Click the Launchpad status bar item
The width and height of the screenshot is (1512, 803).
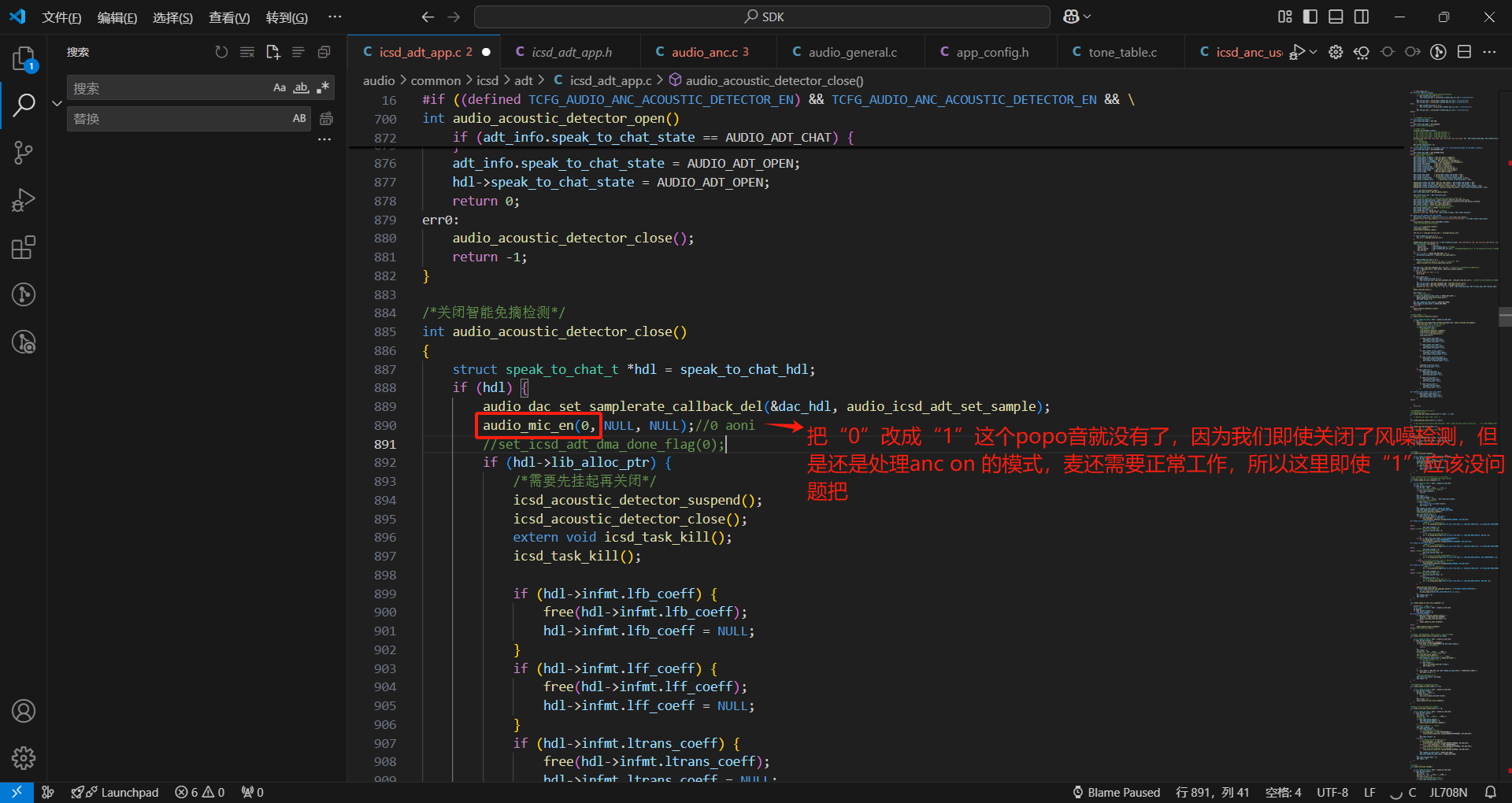(115, 792)
